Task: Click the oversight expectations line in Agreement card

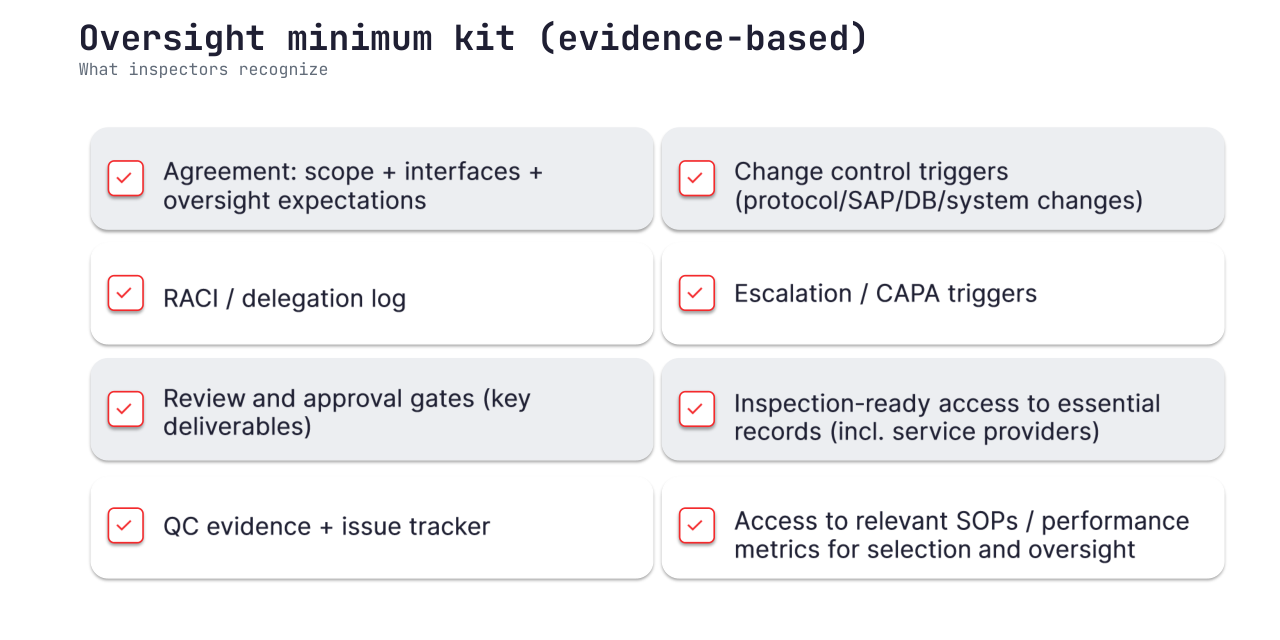Action: [x=295, y=201]
